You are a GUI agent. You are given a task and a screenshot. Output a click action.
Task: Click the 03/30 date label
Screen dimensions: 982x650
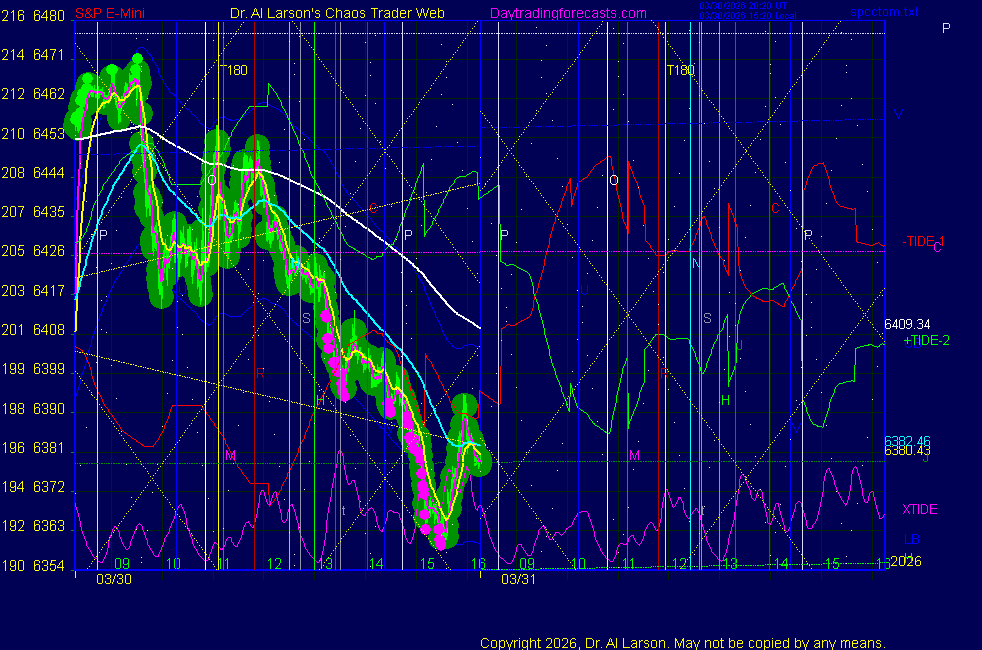point(114,579)
